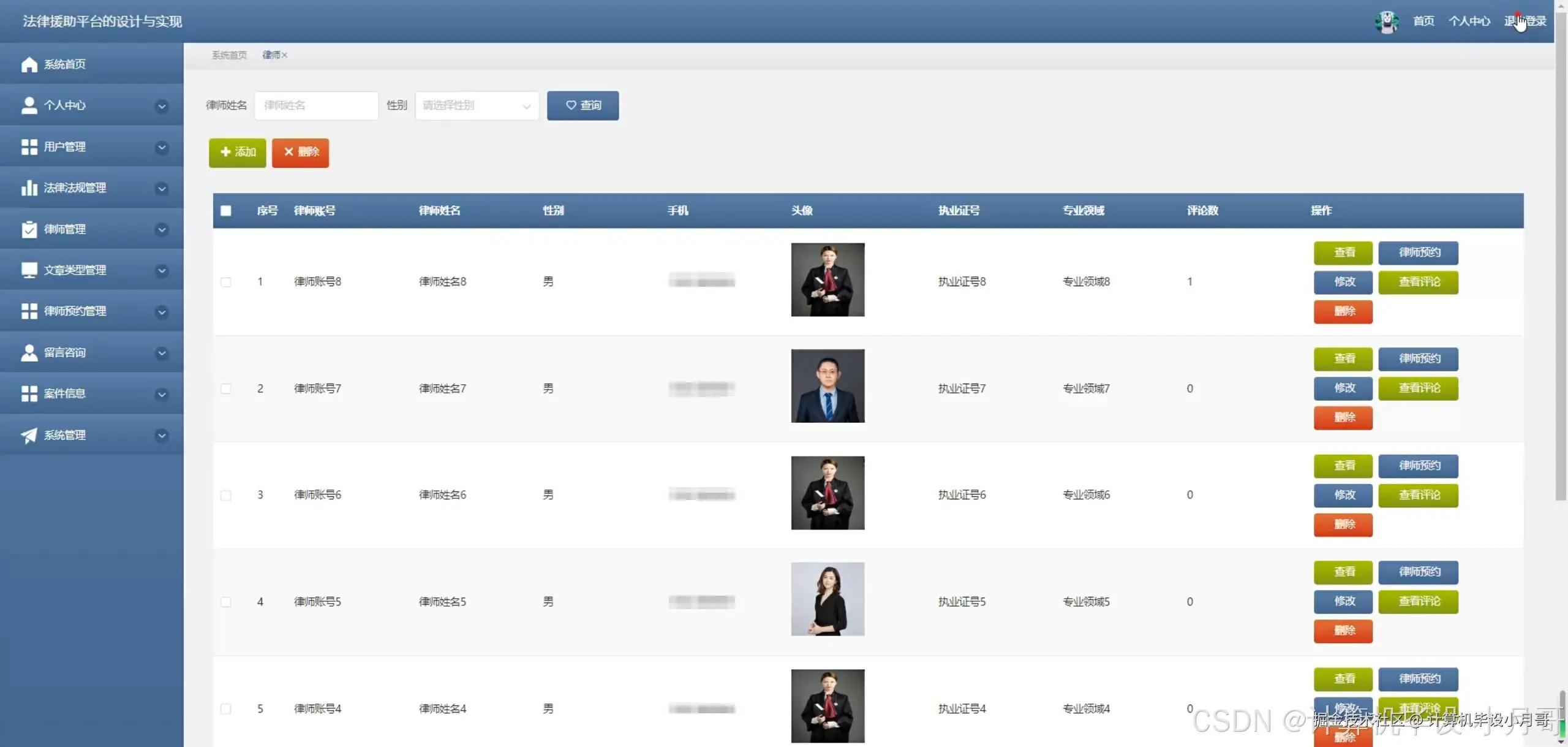Click the grid icon beside 用户管理
Viewport: 1568px width, 747px height.
[29, 147]
